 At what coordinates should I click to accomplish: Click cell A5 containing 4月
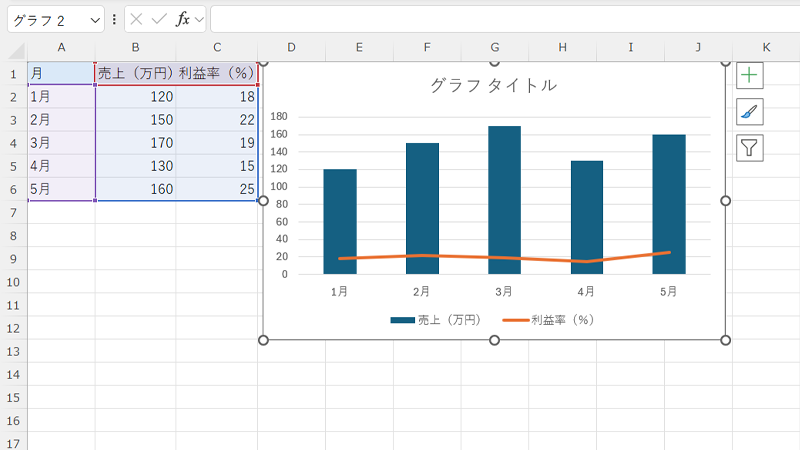click(61, 165)
